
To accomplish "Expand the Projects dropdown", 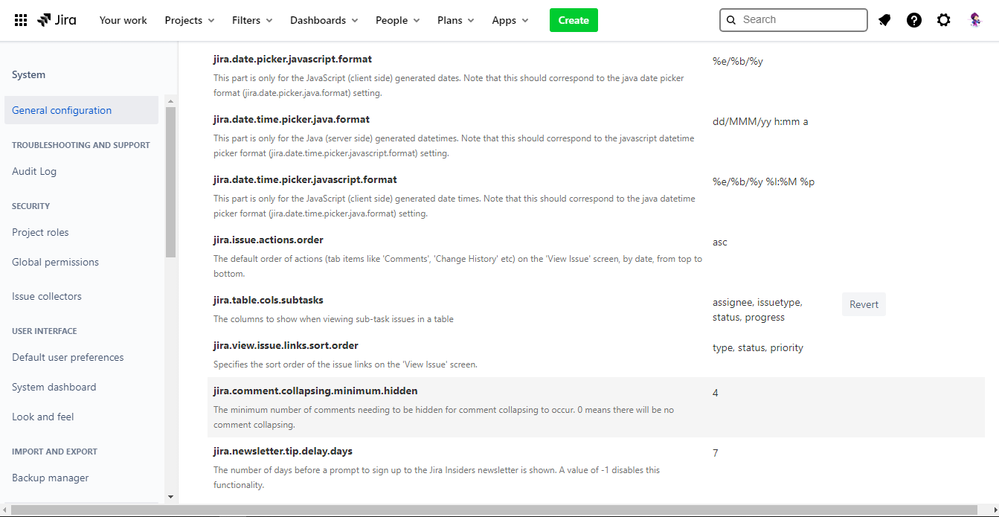I will pos(190,20).
